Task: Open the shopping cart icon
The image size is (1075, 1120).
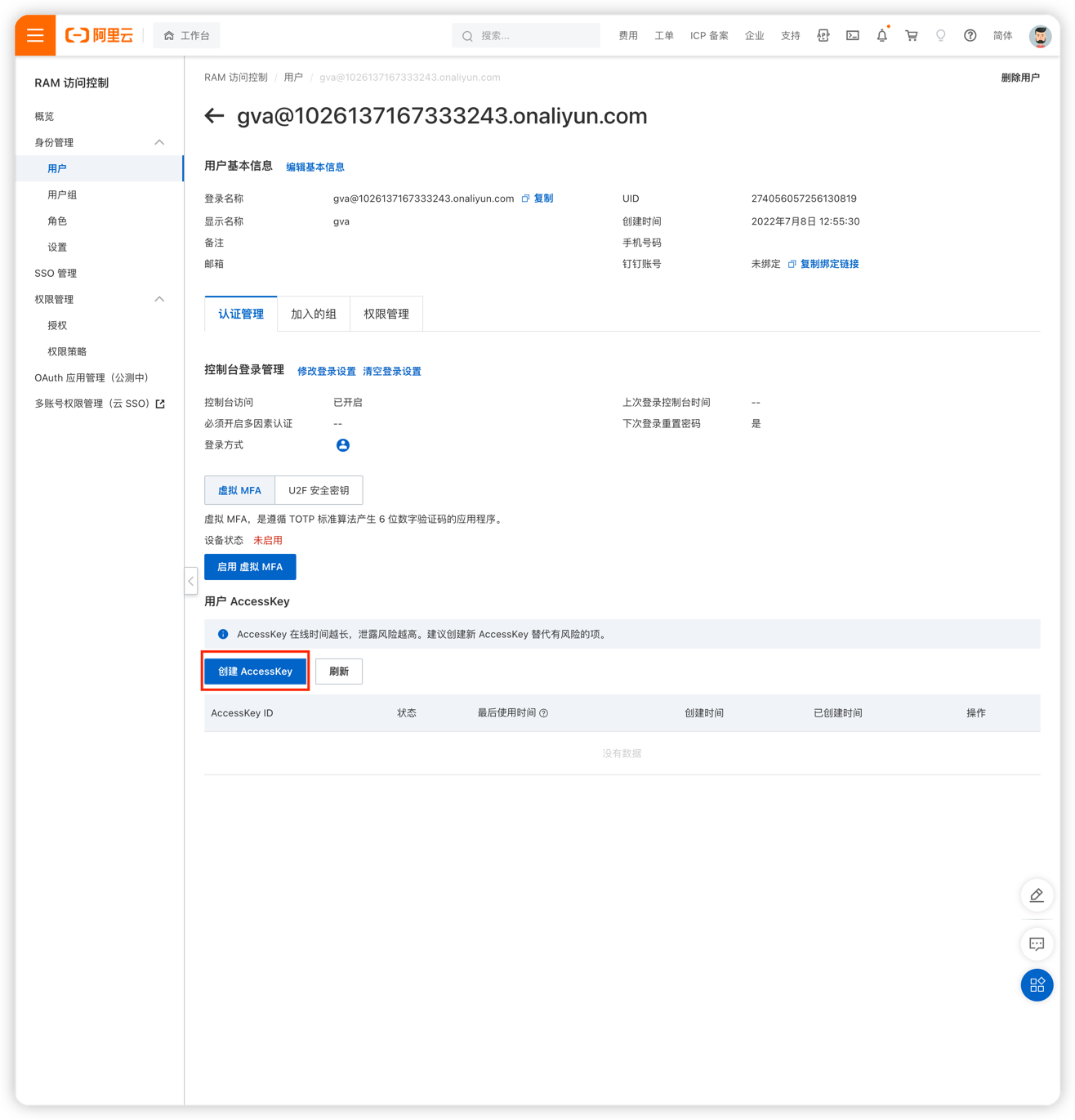Action: point(911,36)
